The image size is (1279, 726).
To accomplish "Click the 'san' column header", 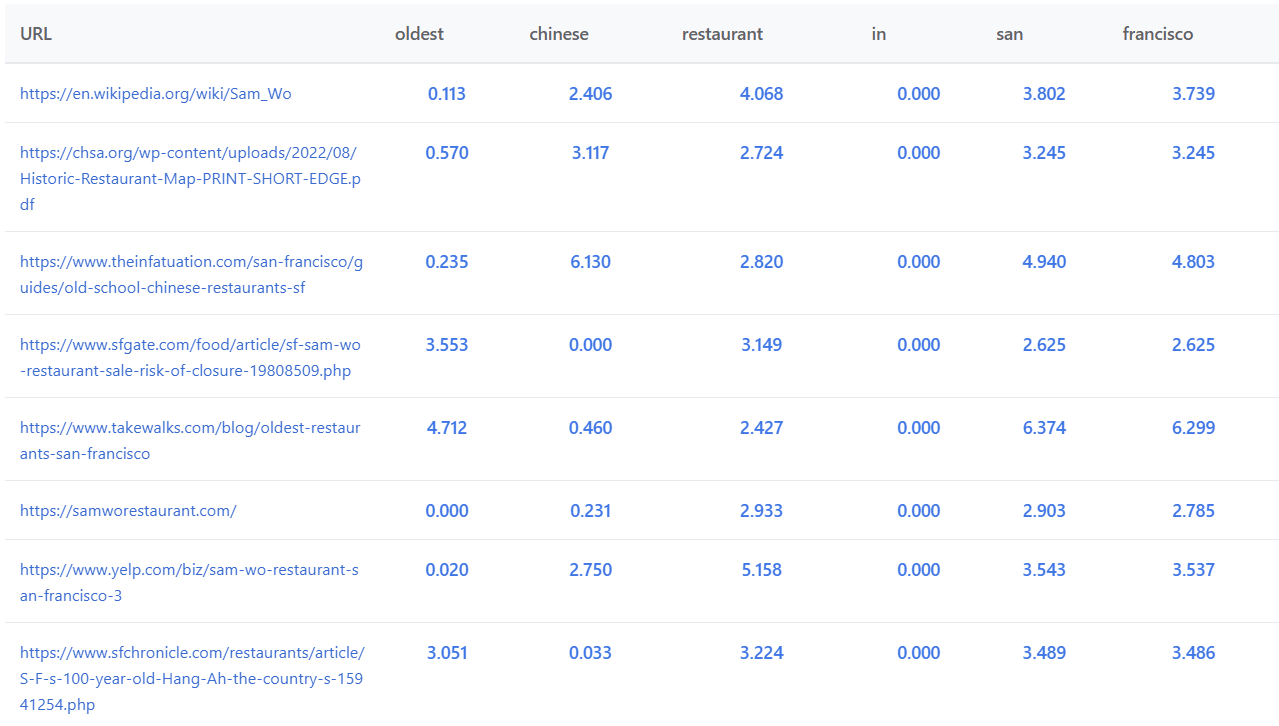I will [1009, 34].
